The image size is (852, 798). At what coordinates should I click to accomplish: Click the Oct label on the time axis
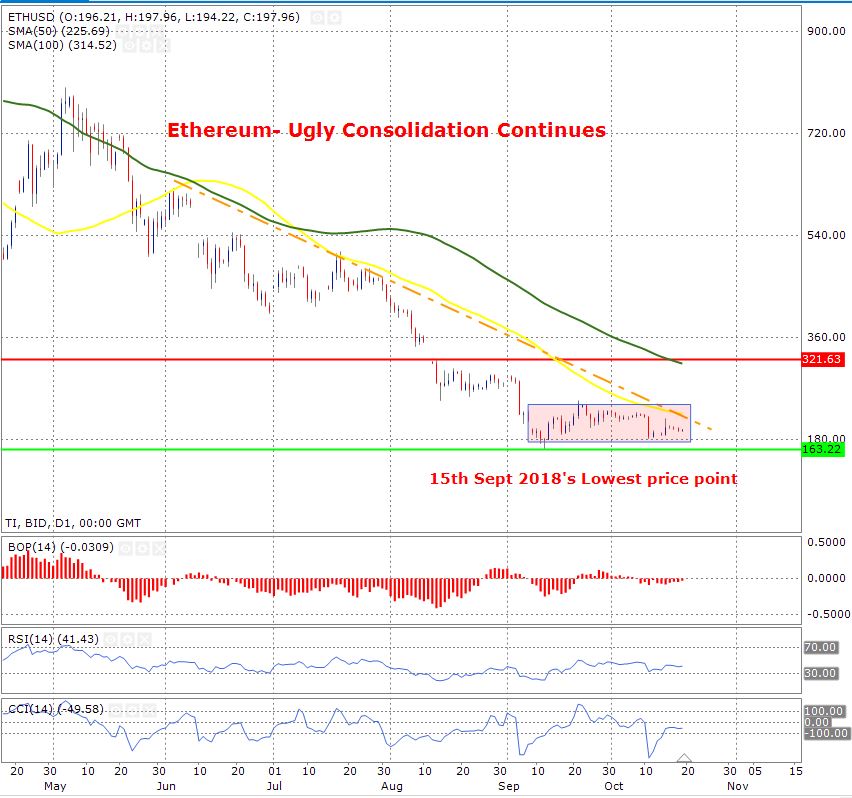(x=614, y=787)
